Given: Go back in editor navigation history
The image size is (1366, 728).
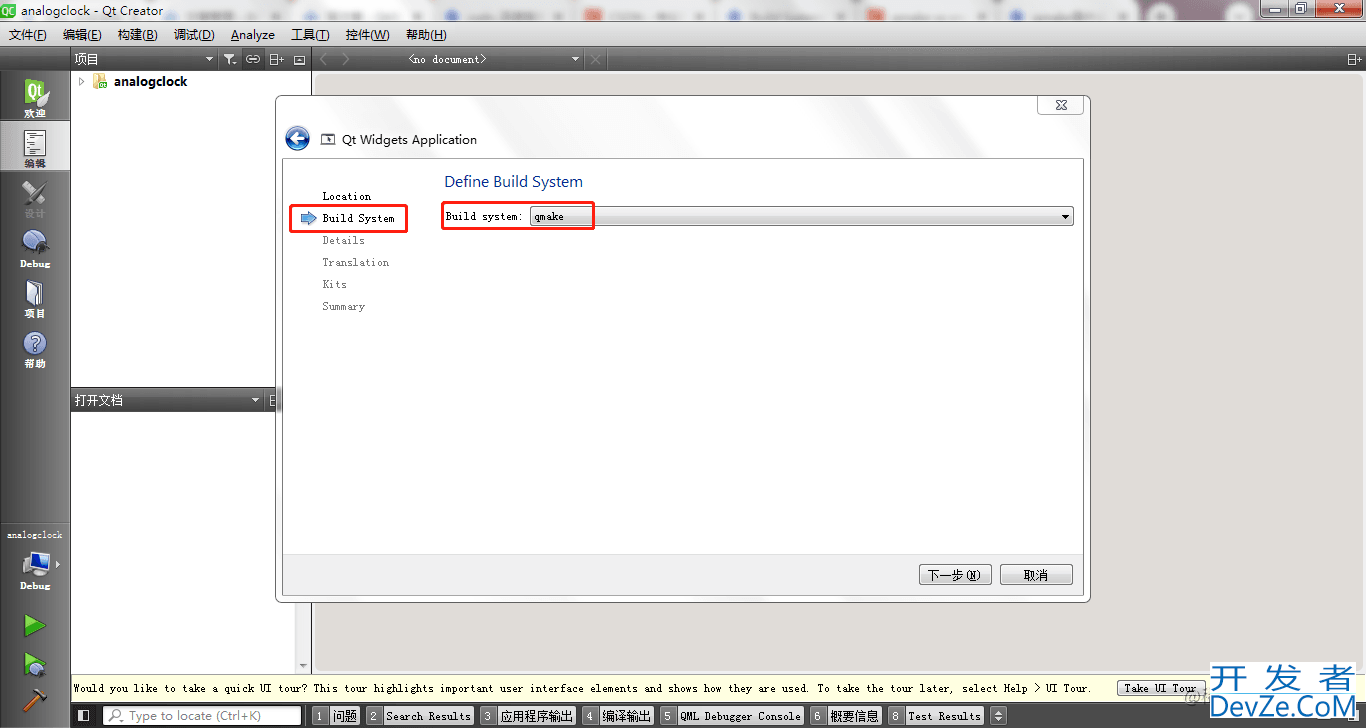Looking at the screenshot, I should [322, 59].
